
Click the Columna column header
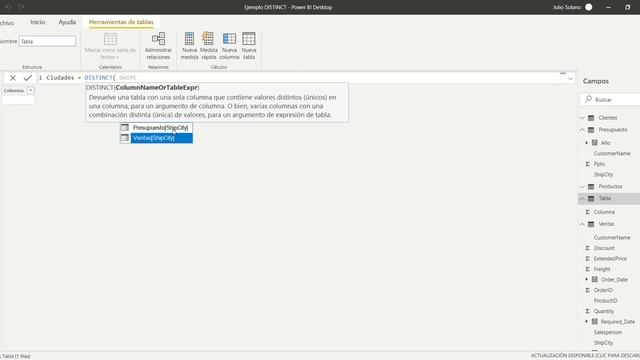pyautogui.click(x=14, y=90)
